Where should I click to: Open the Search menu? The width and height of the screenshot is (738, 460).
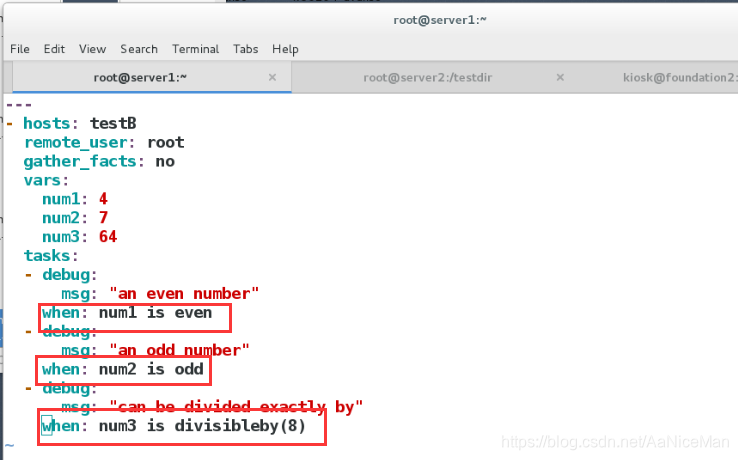tap(139, 49)
